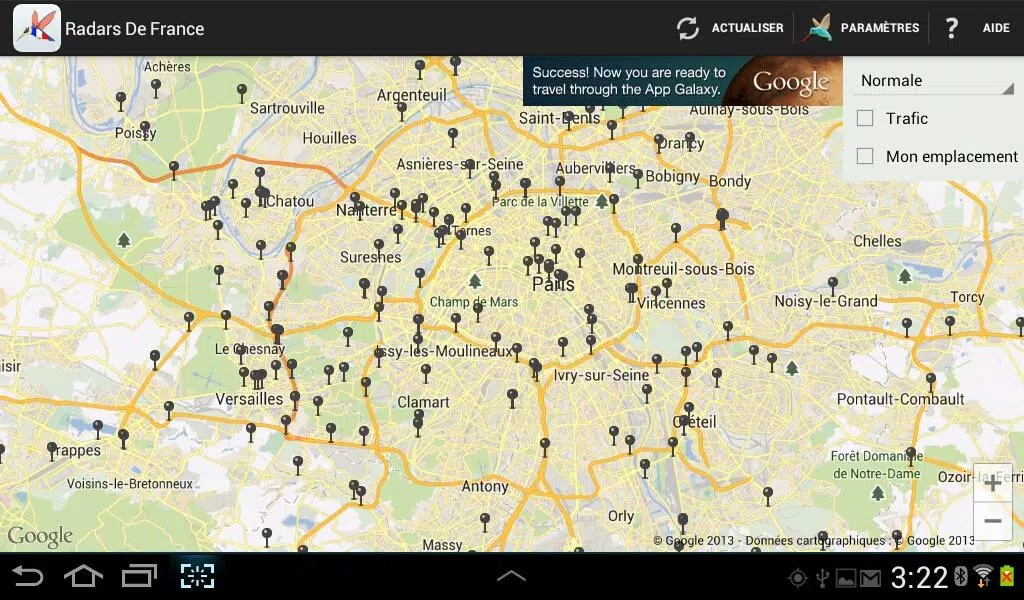The image size is (1024, 600).
Task: Select the radar pin beside Trappes label
Action: [x=52, y=450]
